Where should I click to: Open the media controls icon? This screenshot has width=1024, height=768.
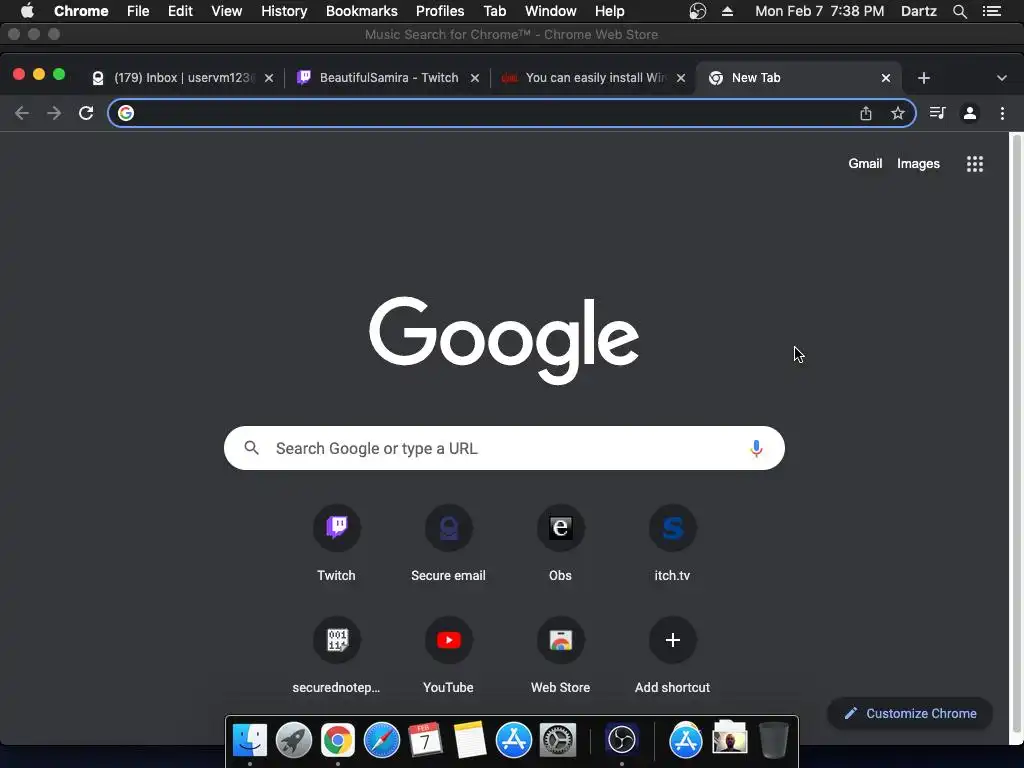click(x=937, y=113)
